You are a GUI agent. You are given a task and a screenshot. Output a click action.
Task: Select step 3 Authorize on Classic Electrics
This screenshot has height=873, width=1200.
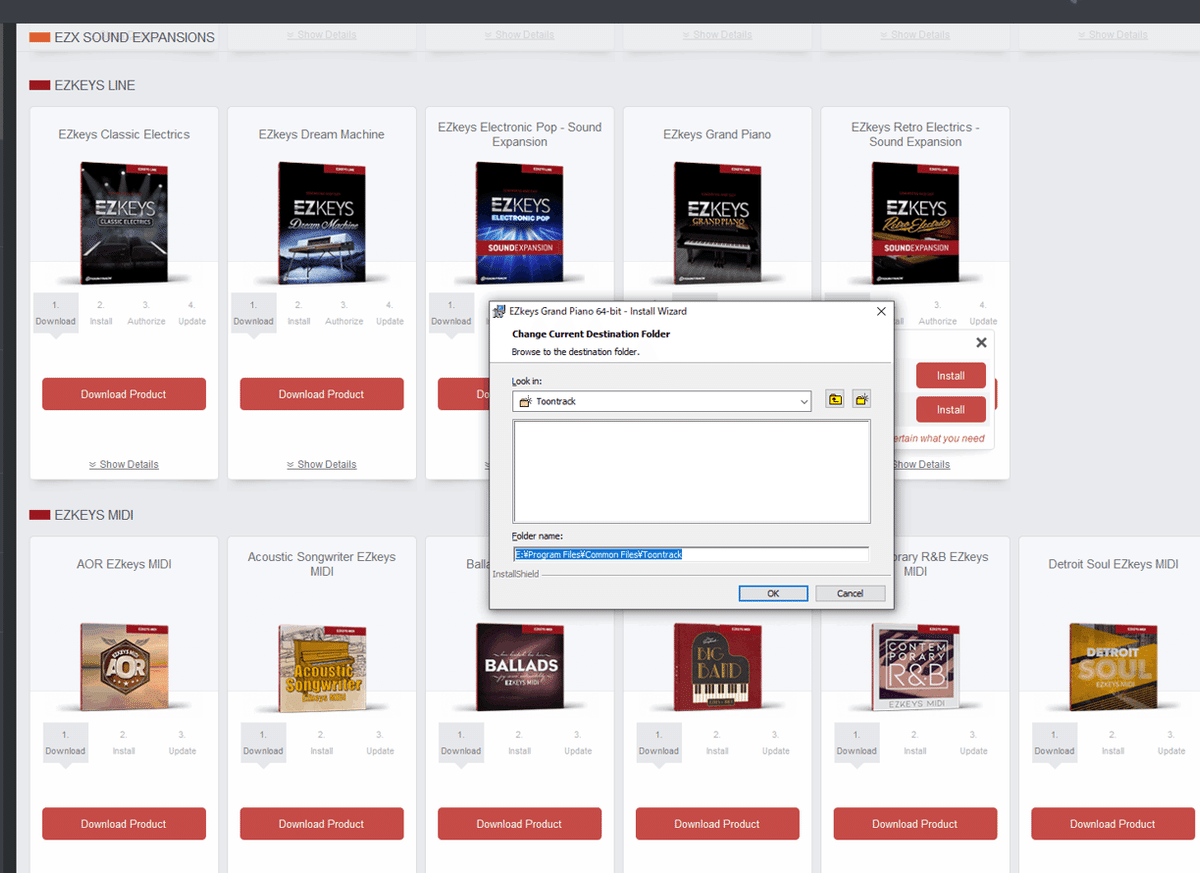click(x=146, y=313)
